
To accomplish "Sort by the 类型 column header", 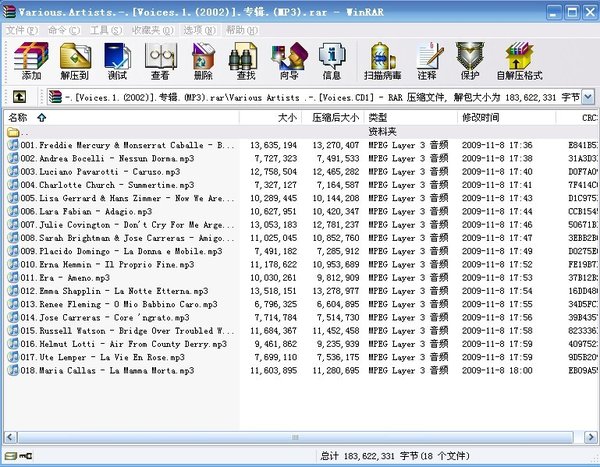I will click(411, 118).
